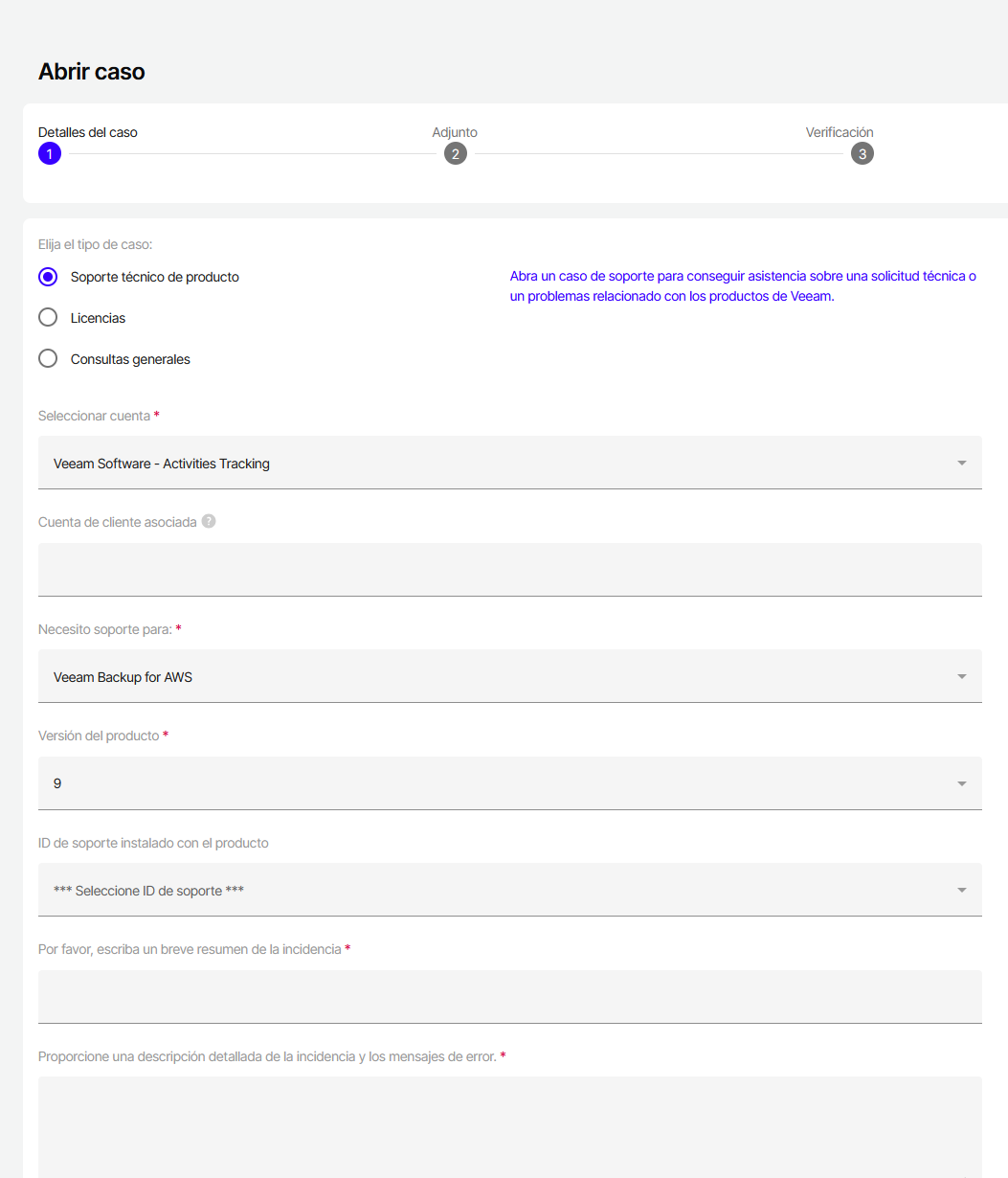This screenshot has width=1008, height=1178.
Task: Expand the Seleccione ID de soporte dropdown
Action: click(509, 891)
